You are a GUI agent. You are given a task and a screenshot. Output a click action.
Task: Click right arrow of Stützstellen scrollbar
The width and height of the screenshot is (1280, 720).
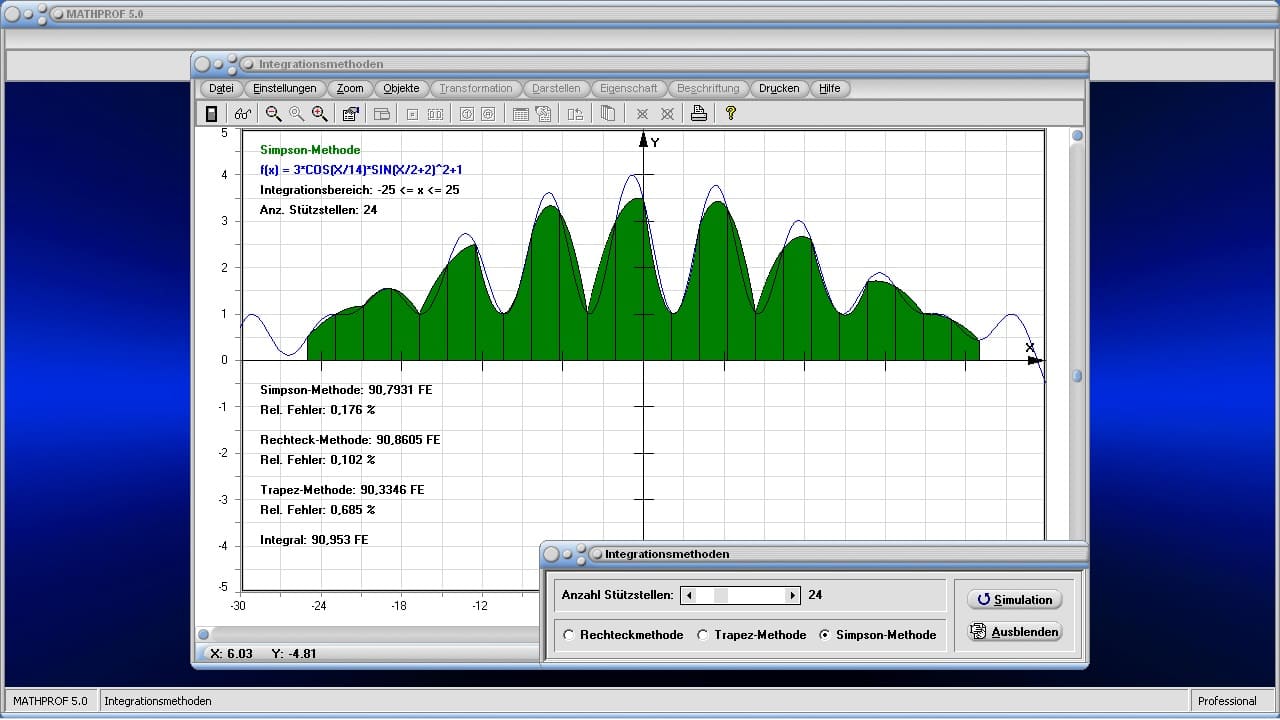point(792,595)
